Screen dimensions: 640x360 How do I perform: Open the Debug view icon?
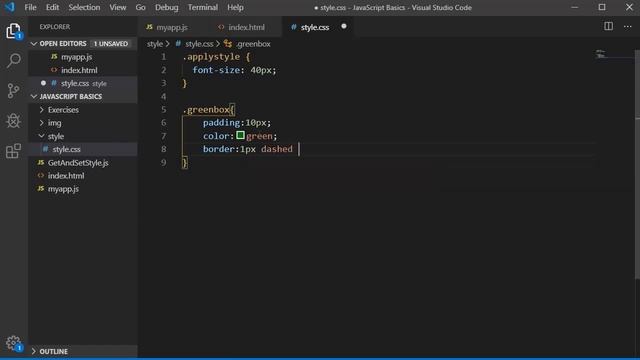[x=13, y=120]
